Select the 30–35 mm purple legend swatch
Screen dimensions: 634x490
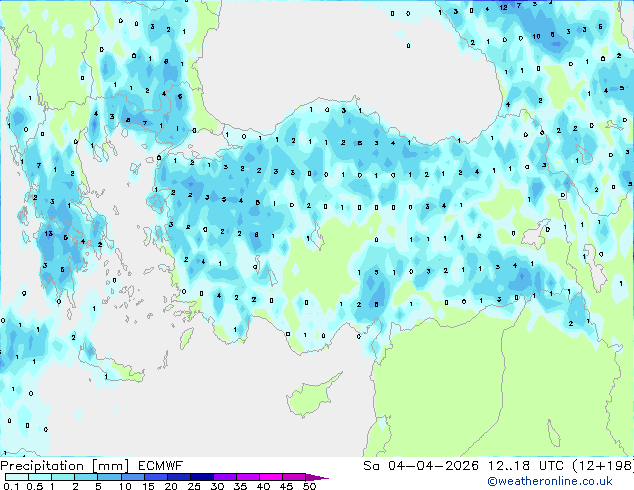(x=225, y=477)
